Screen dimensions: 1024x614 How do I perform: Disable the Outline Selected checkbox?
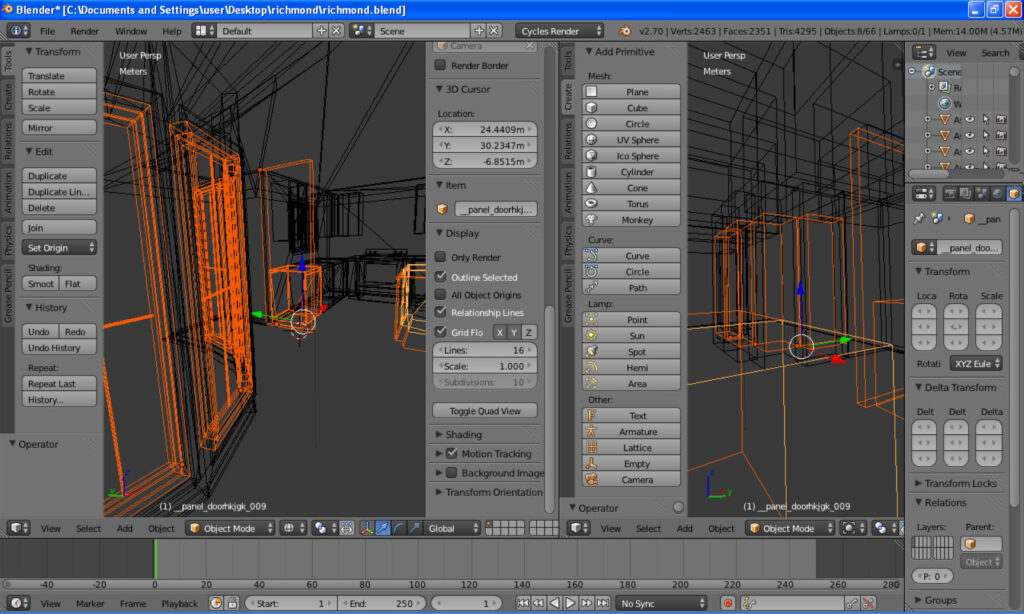(x=440, y=277)
